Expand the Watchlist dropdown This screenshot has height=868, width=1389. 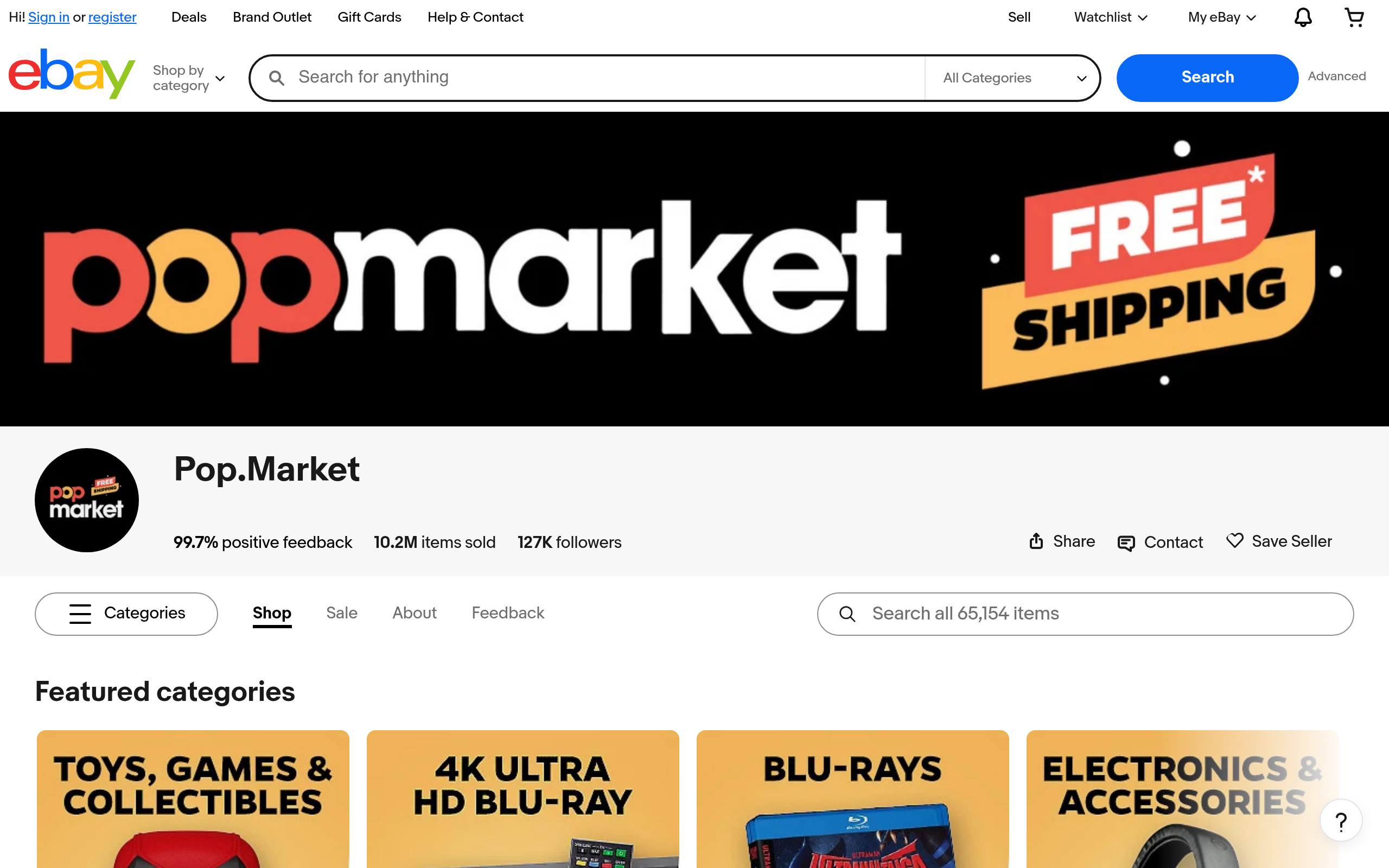(x=1111, y=17)
